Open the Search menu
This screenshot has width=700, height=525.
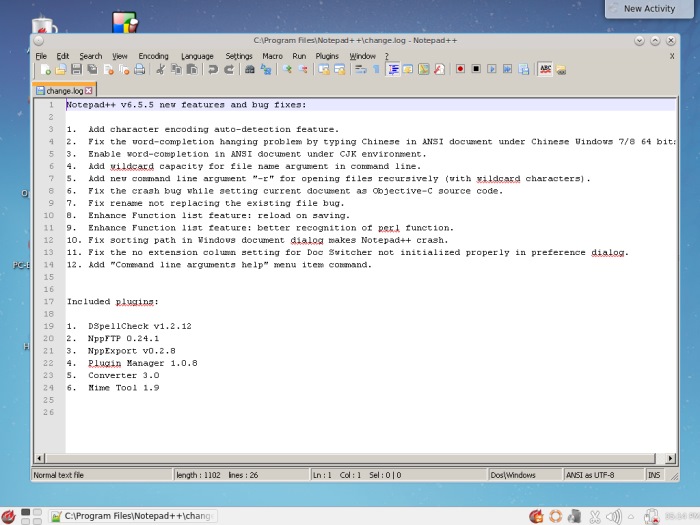(x=91, y=56)
